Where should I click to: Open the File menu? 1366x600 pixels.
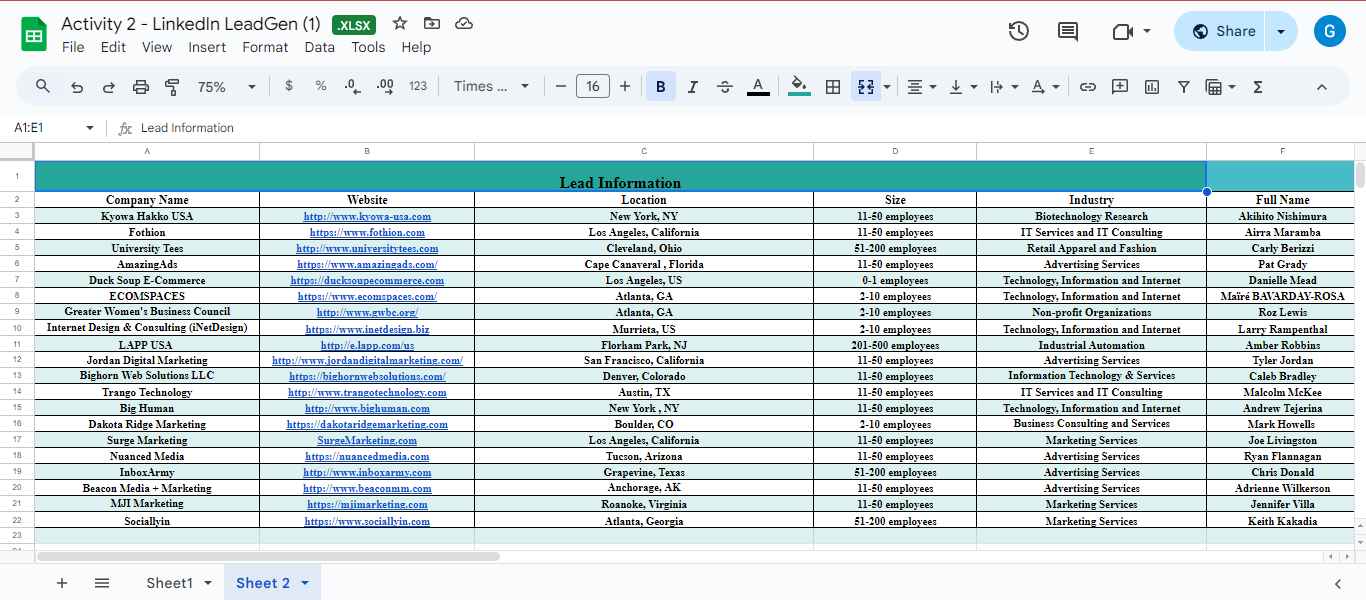(73, 47)
